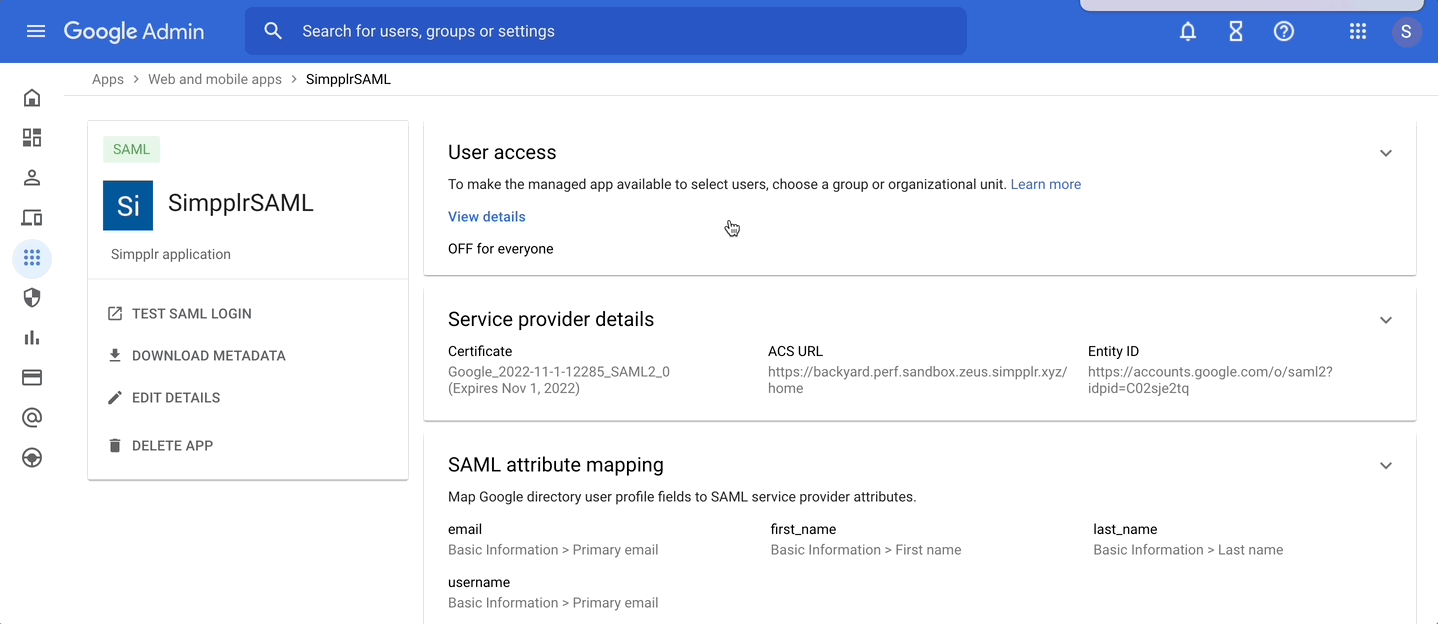Open the Home section in sidebar
This screenshot has height=624, width=1438.
[x=31, y=97]
